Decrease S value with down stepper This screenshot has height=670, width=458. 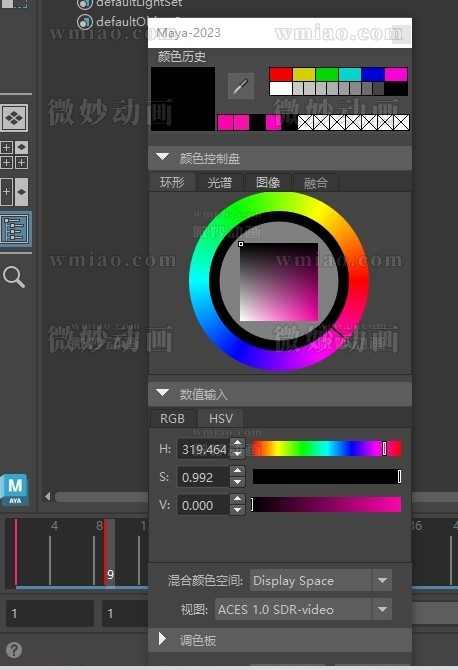(238, 482)
